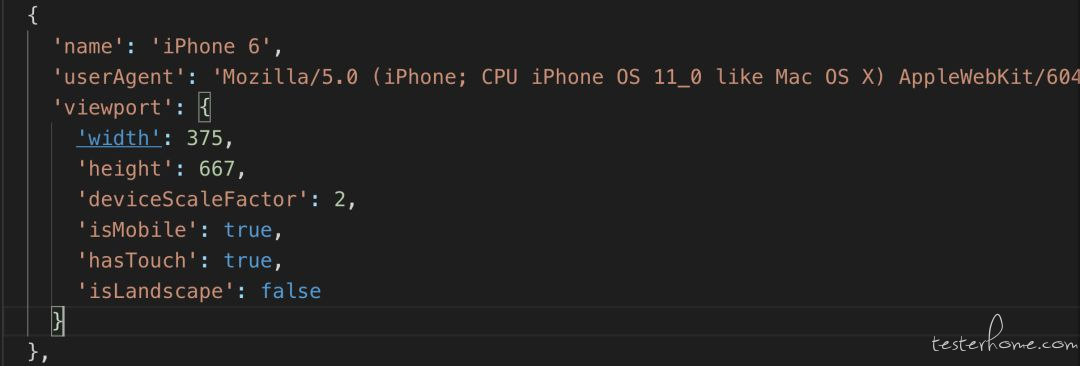The width and height of the screenshot is (1080, 366).
Task: Select the 'iPhone 6' string value
Action: 212,47
